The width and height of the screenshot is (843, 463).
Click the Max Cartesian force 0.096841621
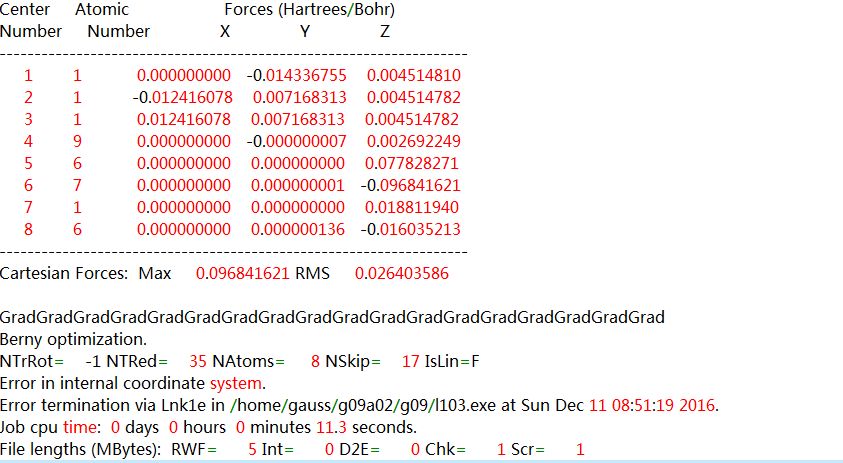coord(243,274)
